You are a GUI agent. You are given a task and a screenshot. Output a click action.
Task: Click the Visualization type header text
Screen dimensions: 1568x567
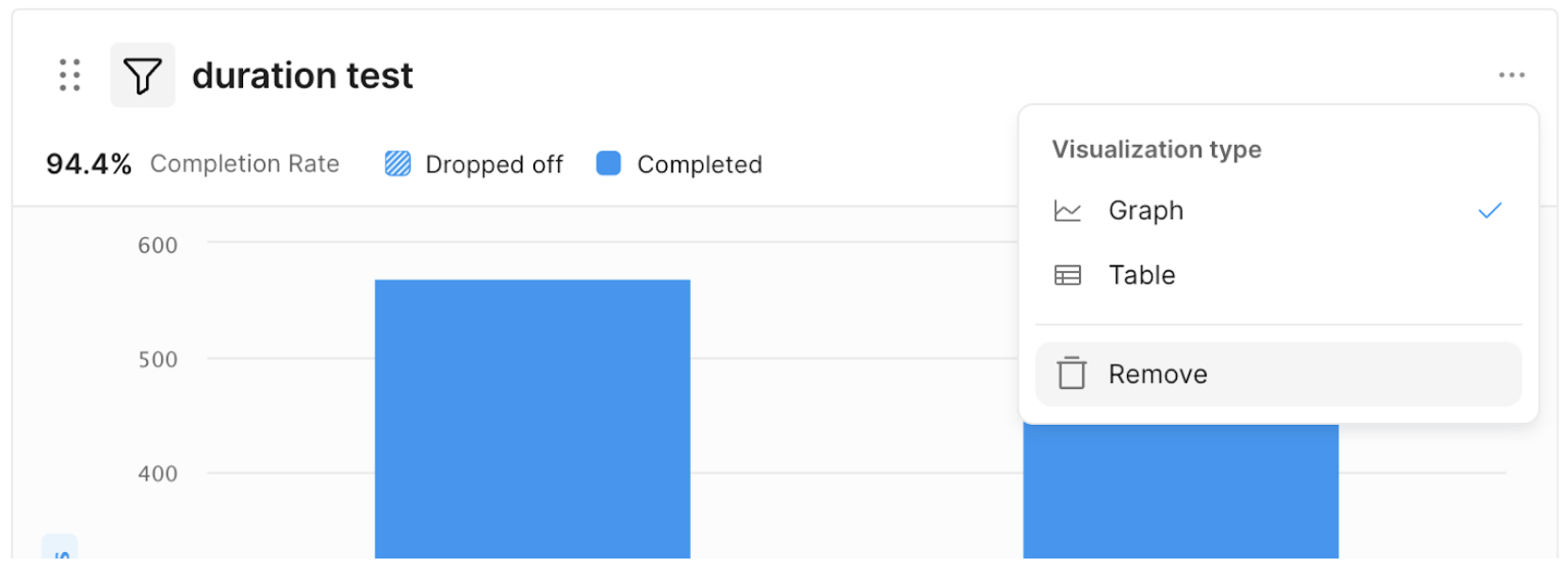pyautogui.click(x=1156, y=150)
